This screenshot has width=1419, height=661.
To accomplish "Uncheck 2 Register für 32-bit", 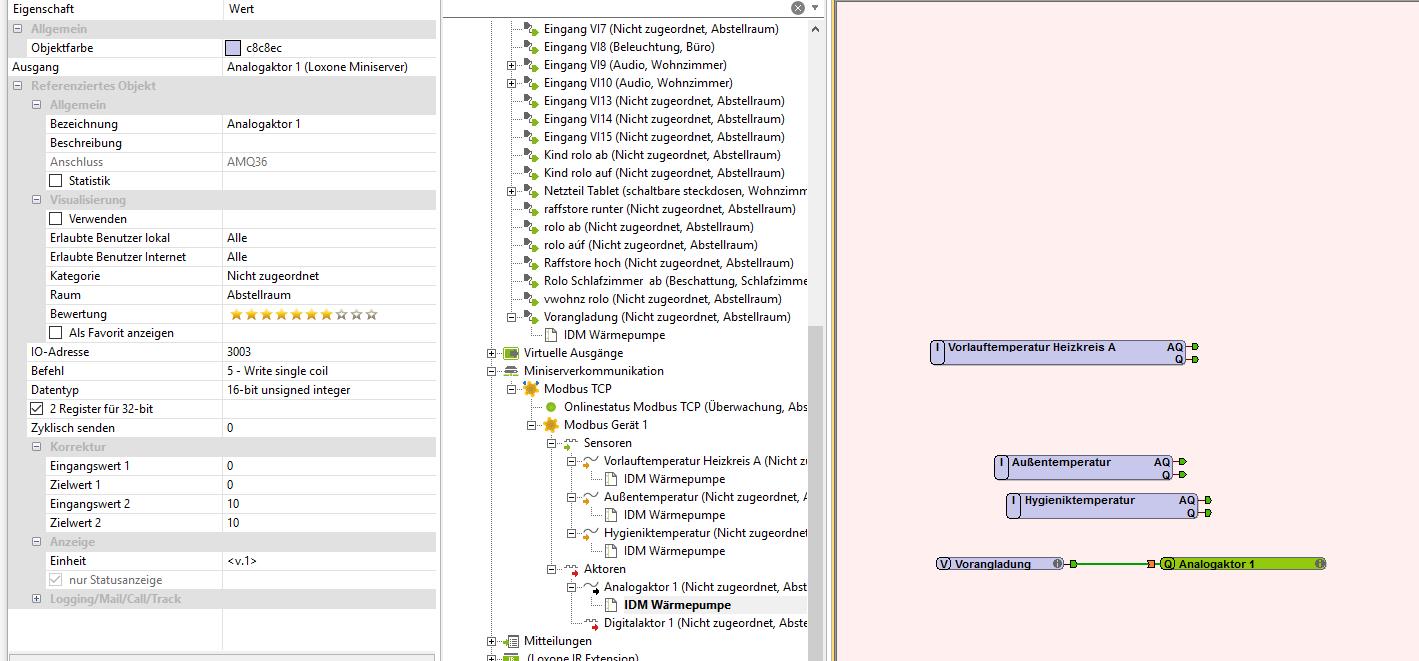I will [37, 409].
